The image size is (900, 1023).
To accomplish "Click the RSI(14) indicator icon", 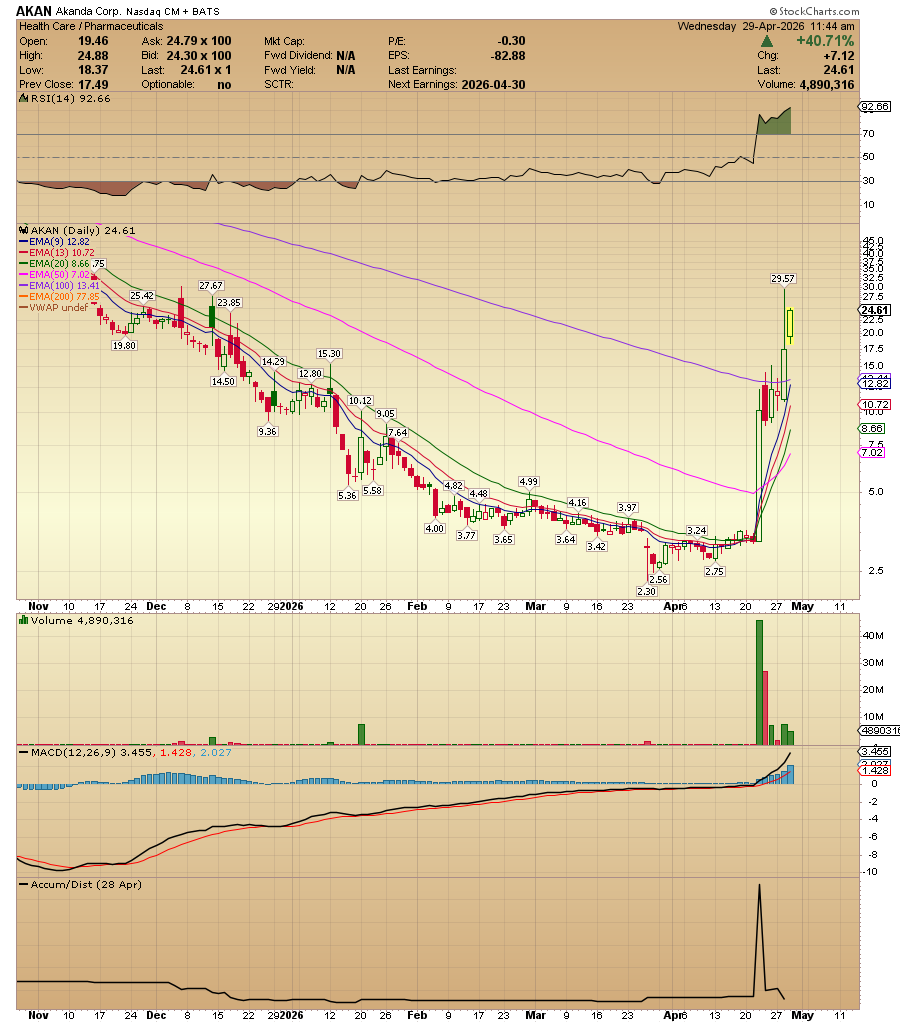I will tap(23, 99).
